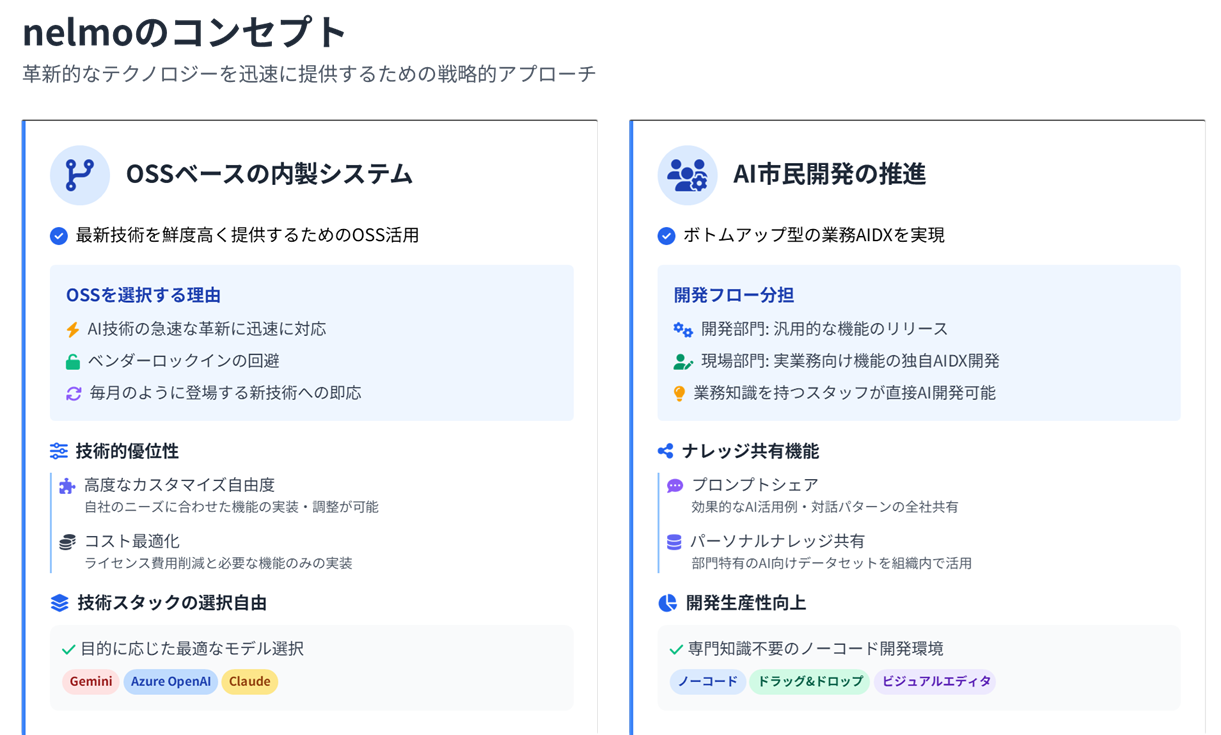Select the ノーコード tag
Screen dimensions: 1221x735
[708, 682]
